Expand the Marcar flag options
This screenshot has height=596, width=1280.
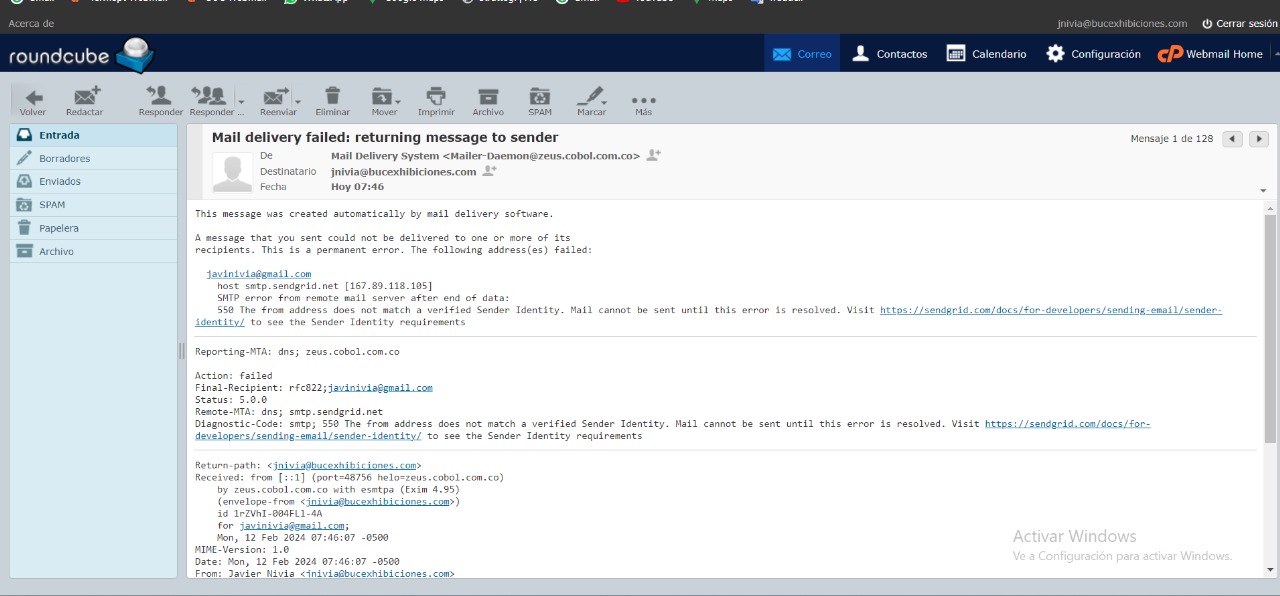coord(606,101)
